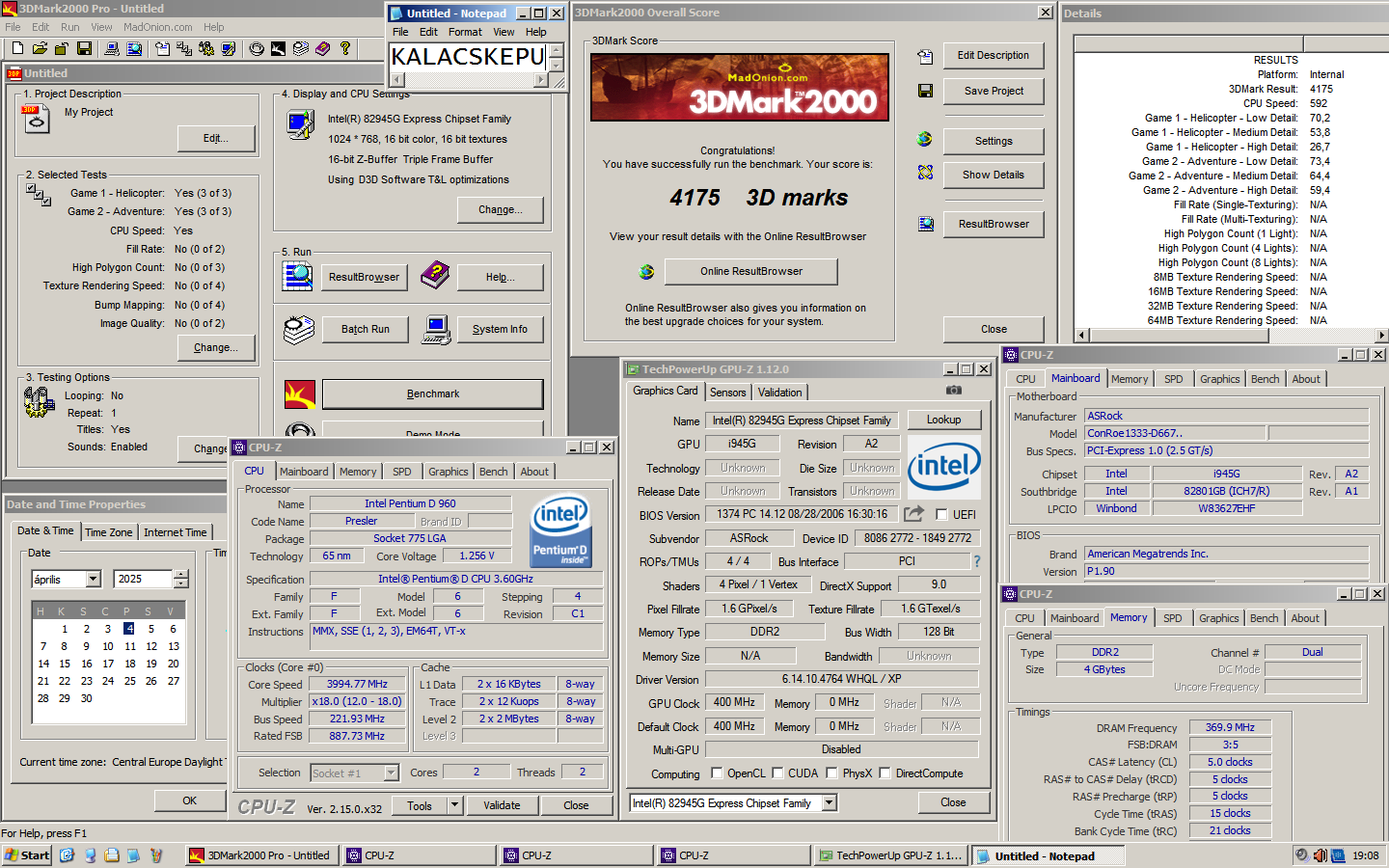Switch to the Validation tab in GPU-Z
The image size is (1389, 868).
tap(779, 393)
